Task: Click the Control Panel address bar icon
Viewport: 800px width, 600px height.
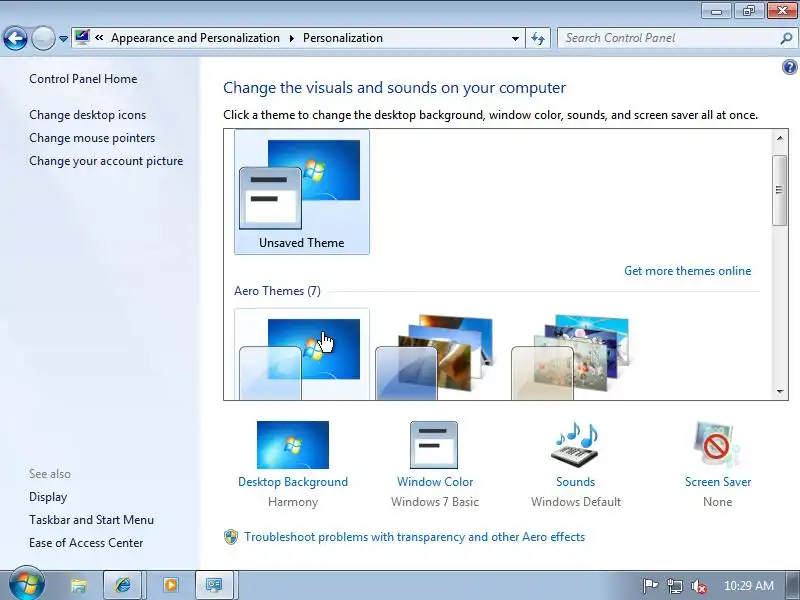Action: pos(82,37)
